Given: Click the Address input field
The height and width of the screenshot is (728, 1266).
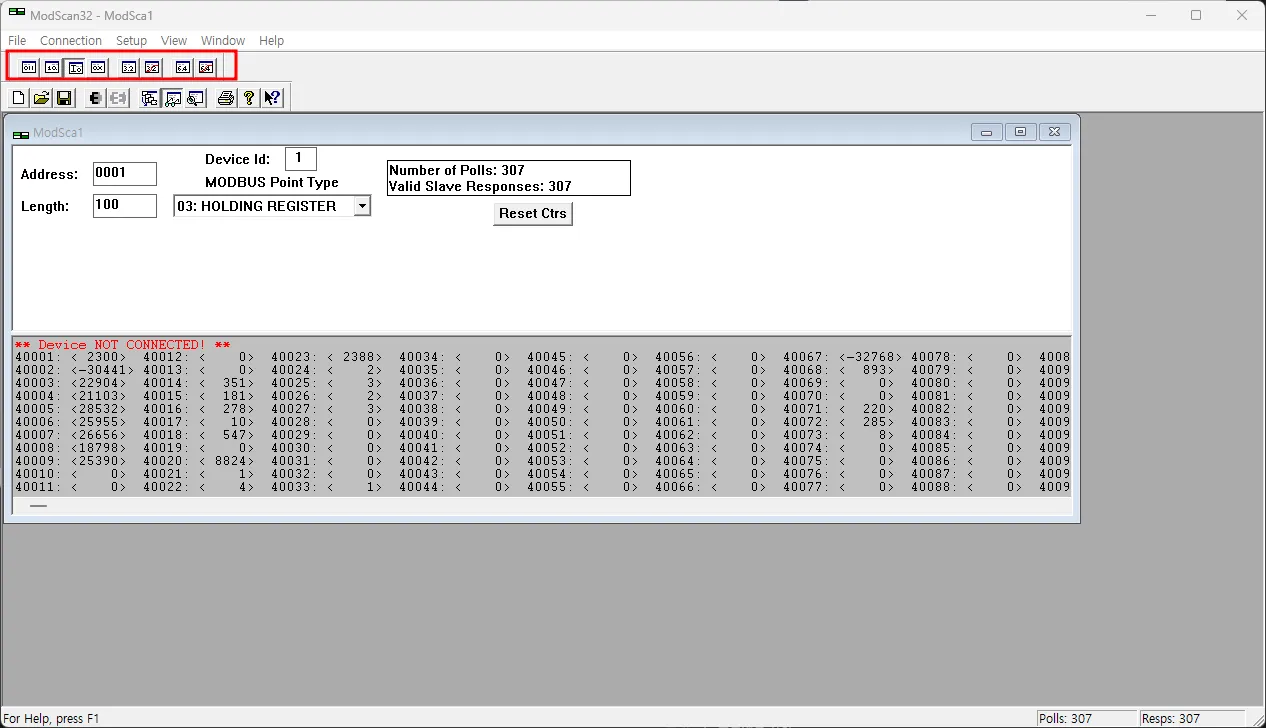Looking at the screenshot, I should coord(125,174).
